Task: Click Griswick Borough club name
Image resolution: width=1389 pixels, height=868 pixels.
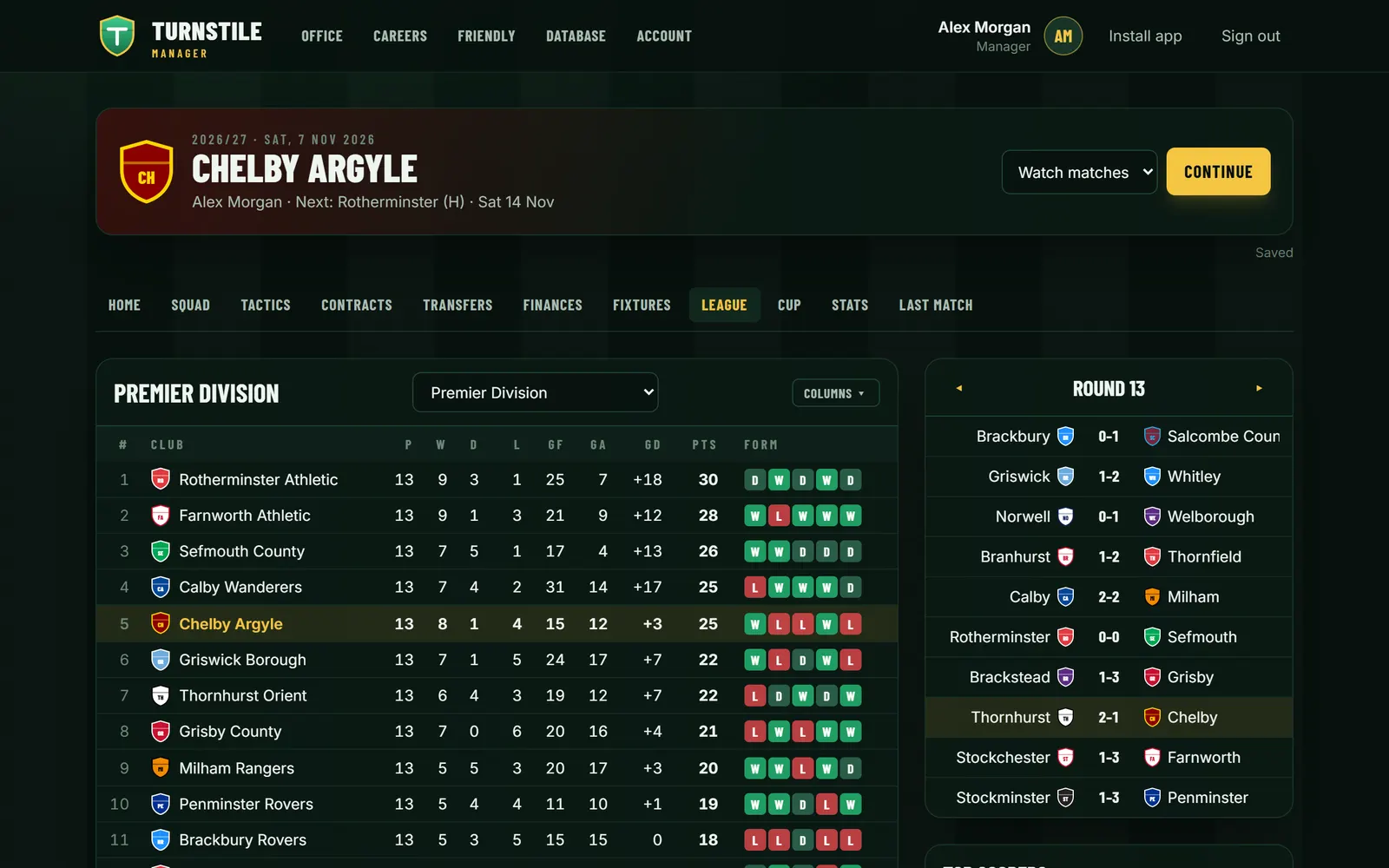Action: click(x=242, y=660)
